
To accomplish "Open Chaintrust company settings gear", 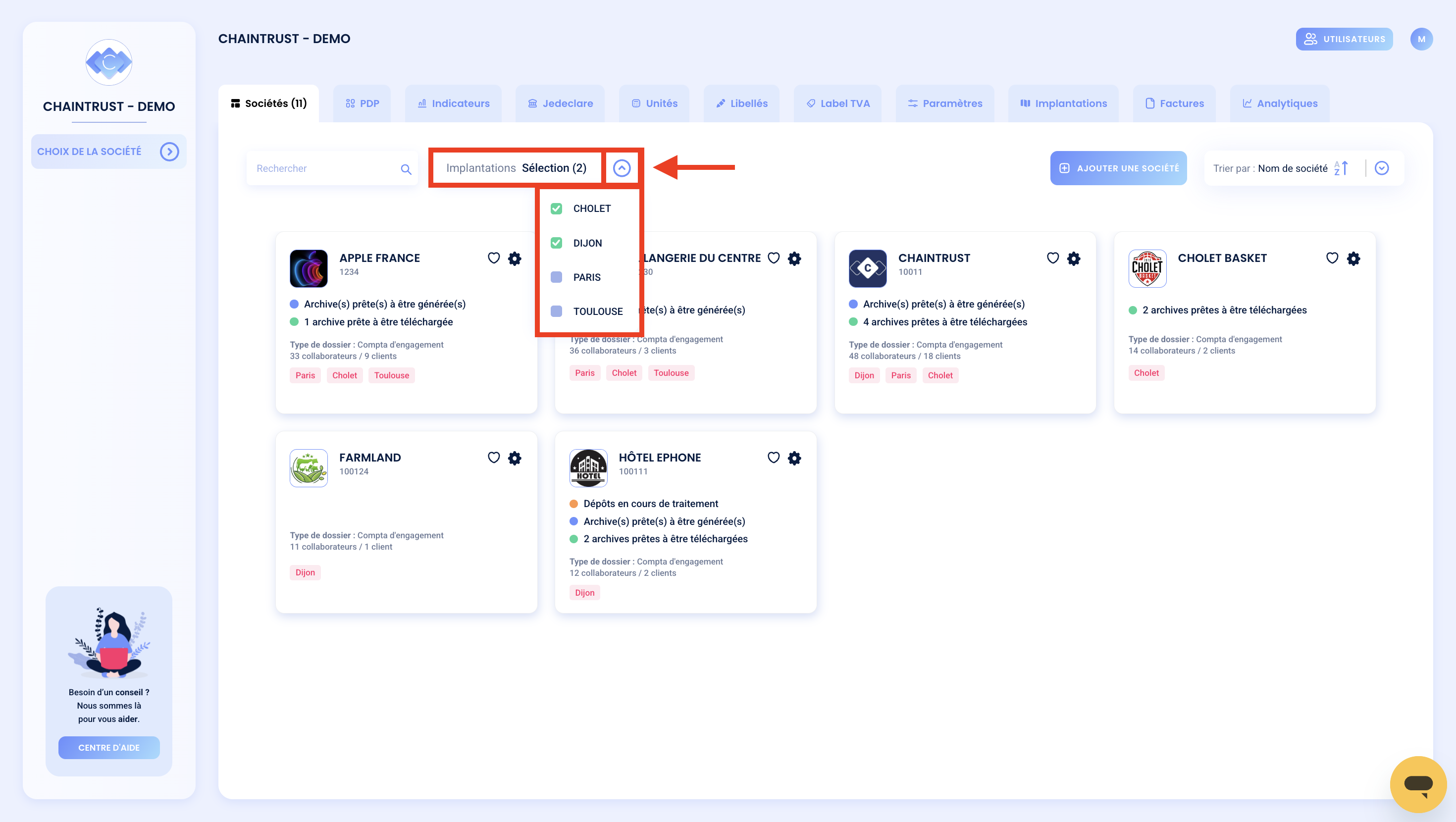I will click(x=1073, y=258).
